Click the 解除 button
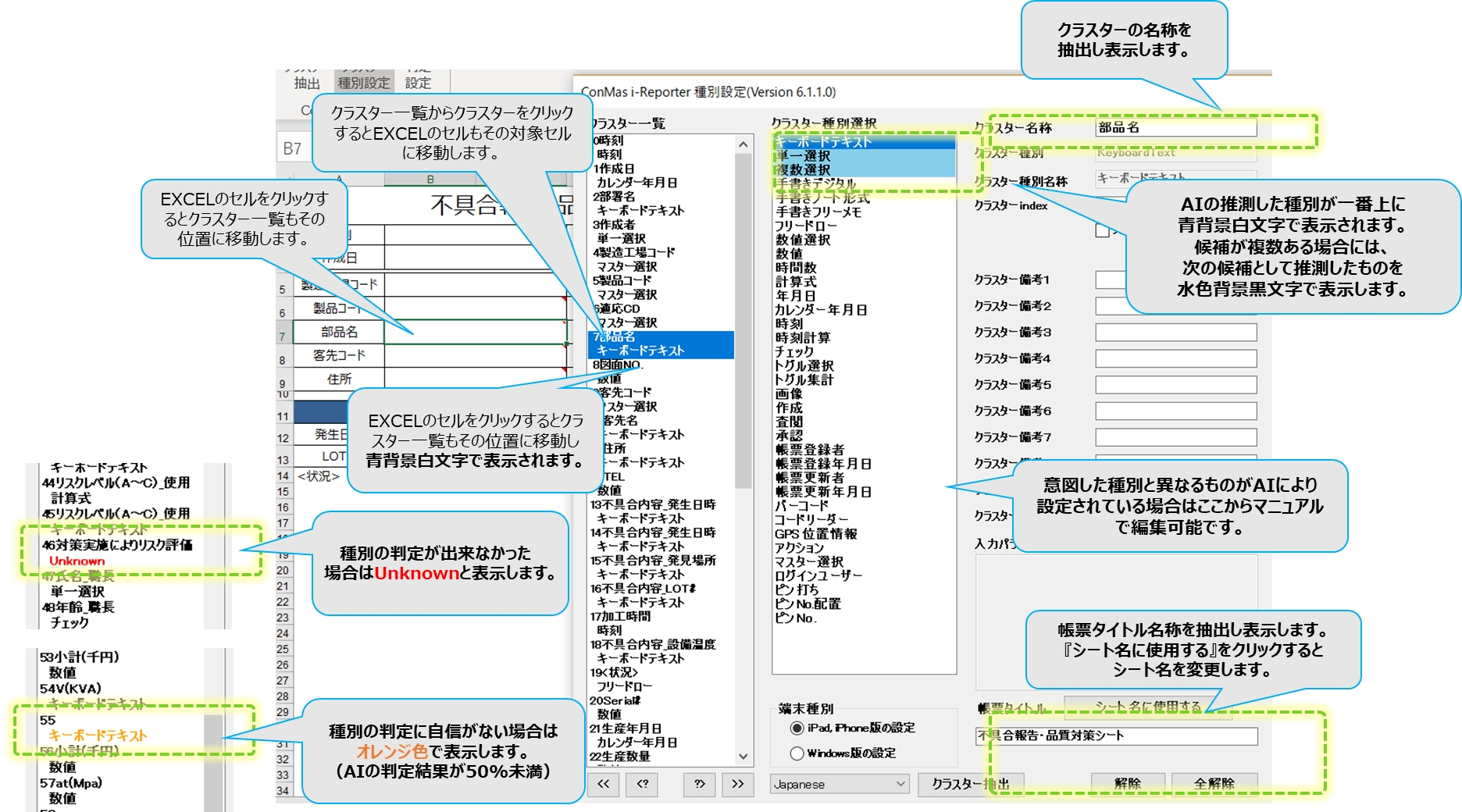 (x=1128, y=783)
